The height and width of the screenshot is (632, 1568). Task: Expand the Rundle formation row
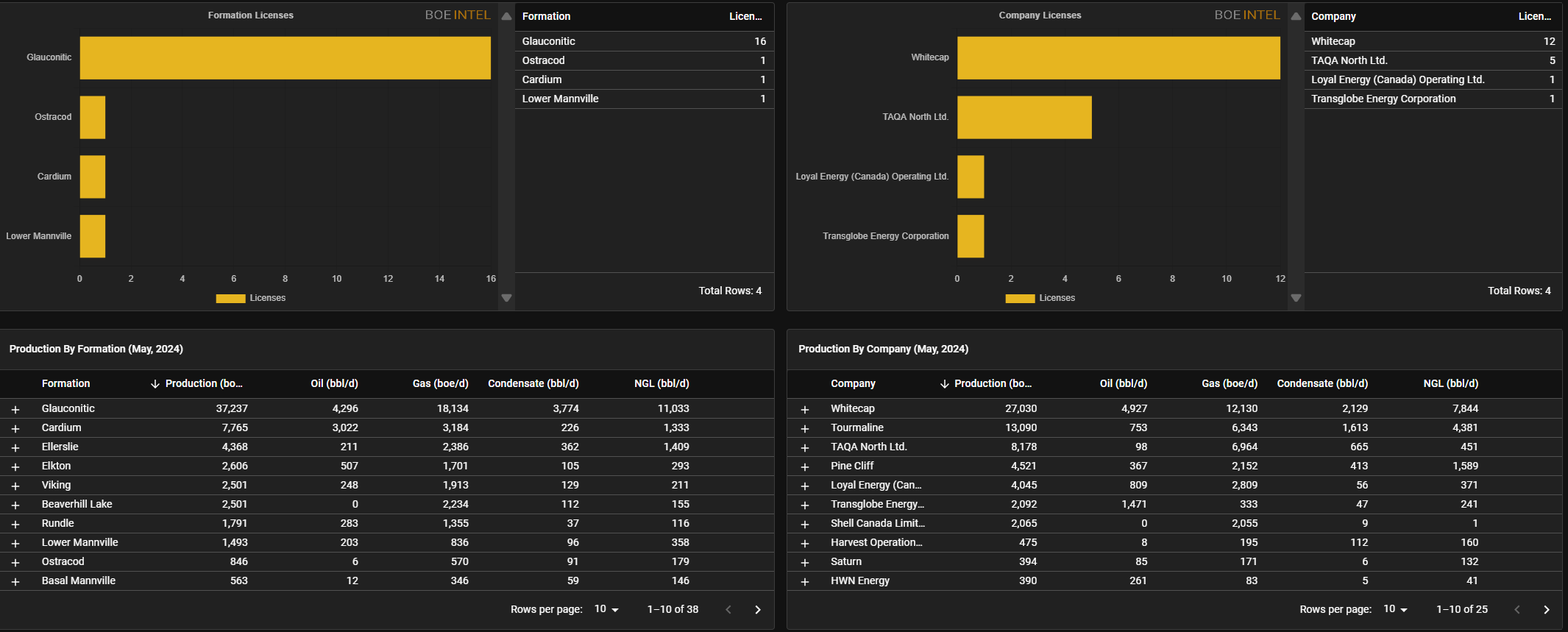(x=15, y=524)
